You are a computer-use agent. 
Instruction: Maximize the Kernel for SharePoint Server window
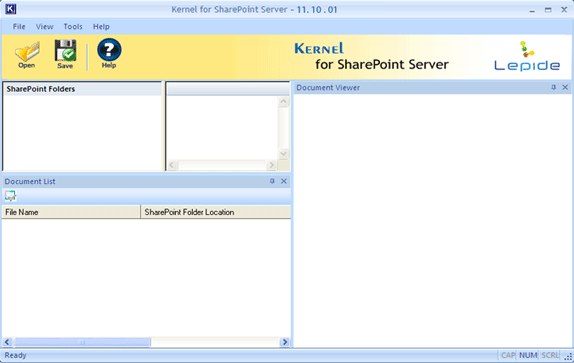548,10
